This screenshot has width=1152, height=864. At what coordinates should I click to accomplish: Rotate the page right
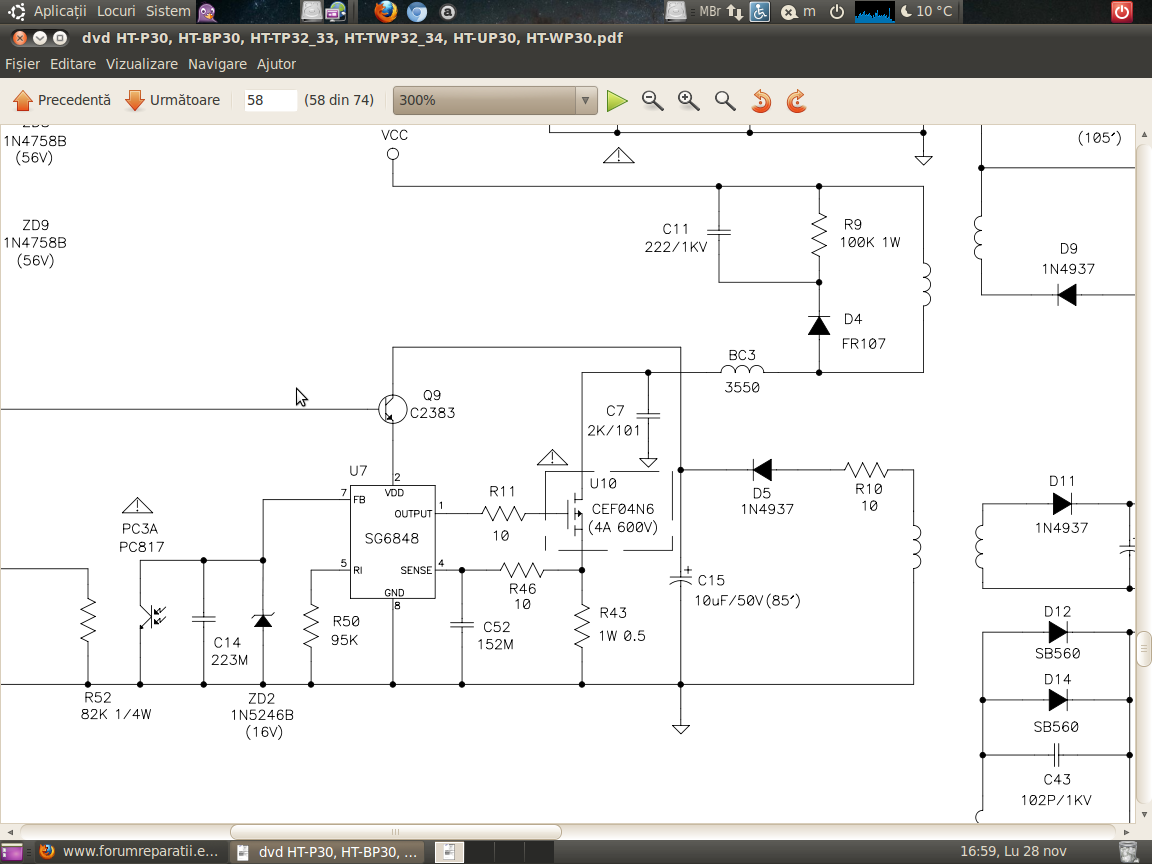point(797,101)
